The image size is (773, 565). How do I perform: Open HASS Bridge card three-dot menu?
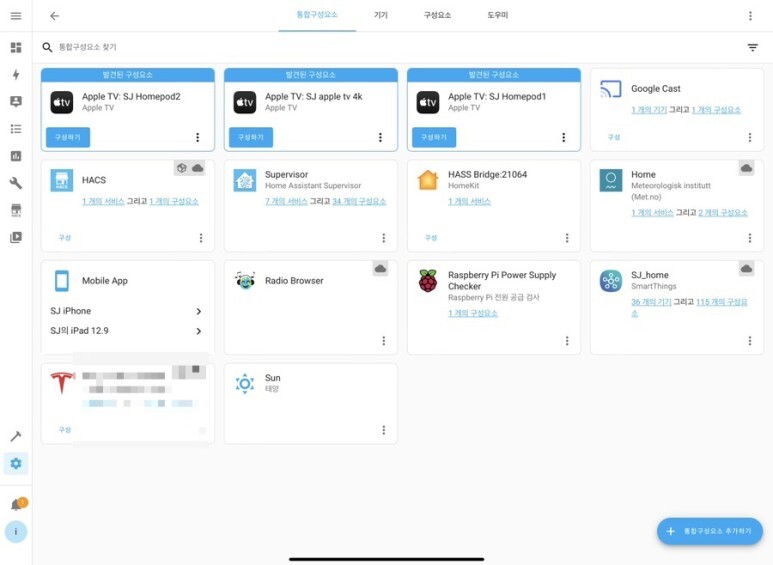click(567, 238)
